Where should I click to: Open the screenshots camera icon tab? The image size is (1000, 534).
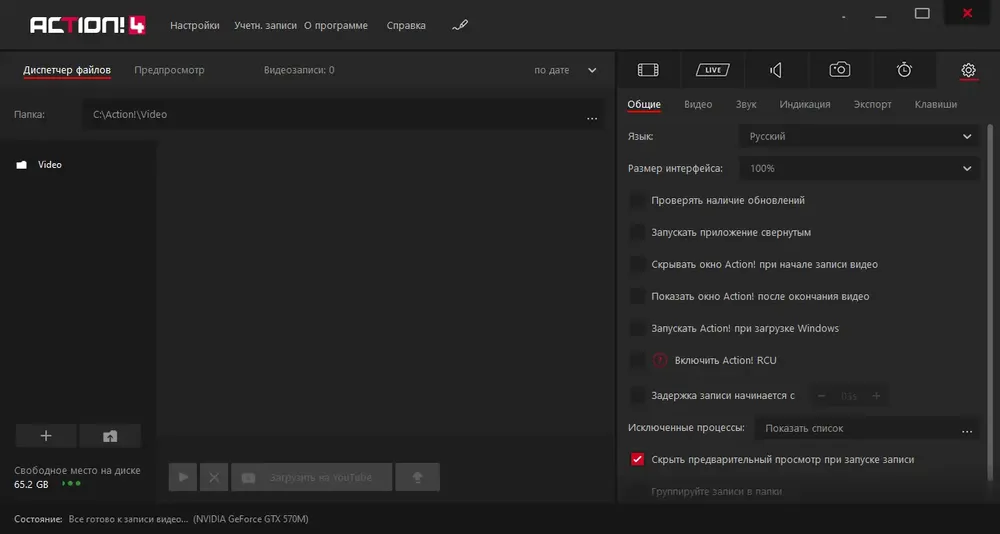(x=840, y=70)
